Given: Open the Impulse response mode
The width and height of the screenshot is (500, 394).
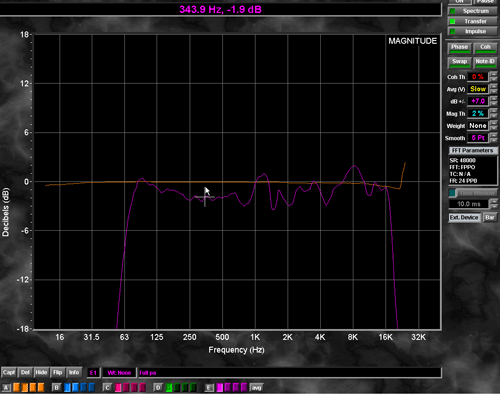Looking at the screenshot, I should tap(472, 31).
